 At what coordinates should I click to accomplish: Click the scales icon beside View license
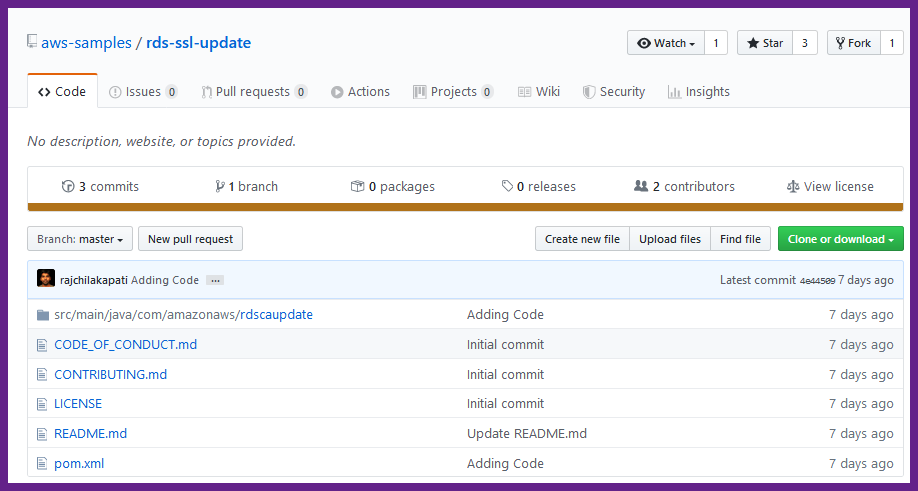coord(793,187)
